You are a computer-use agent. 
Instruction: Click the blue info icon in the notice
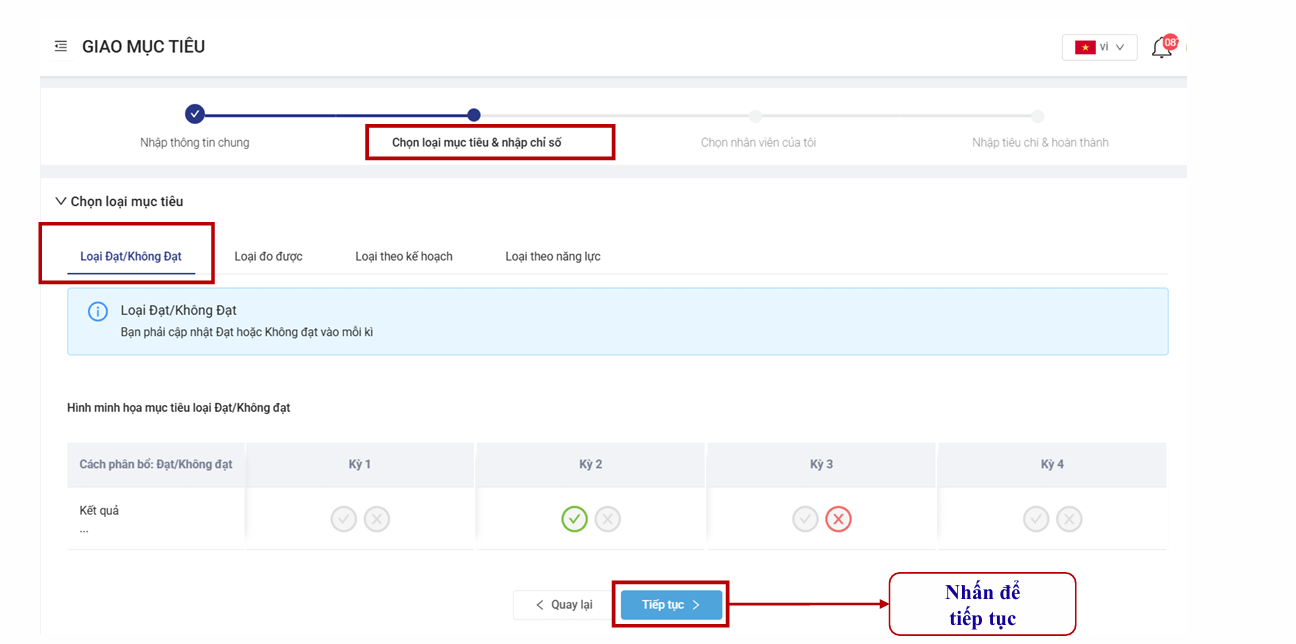click(98, 311)
